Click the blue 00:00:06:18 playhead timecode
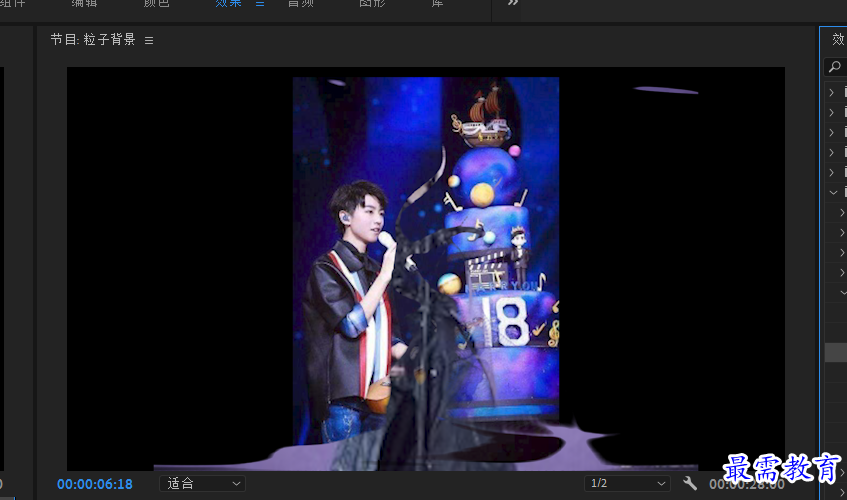 point(95,484)
